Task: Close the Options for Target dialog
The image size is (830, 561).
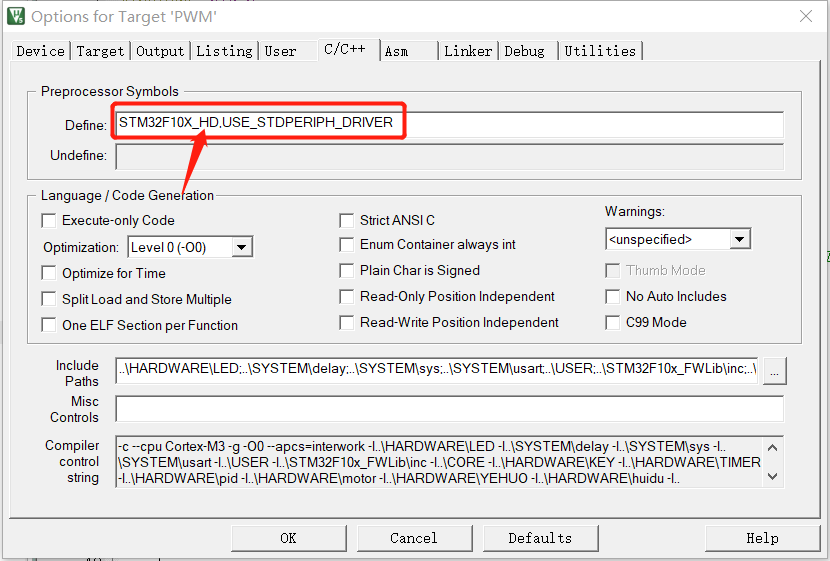Action: pos(806,16)
